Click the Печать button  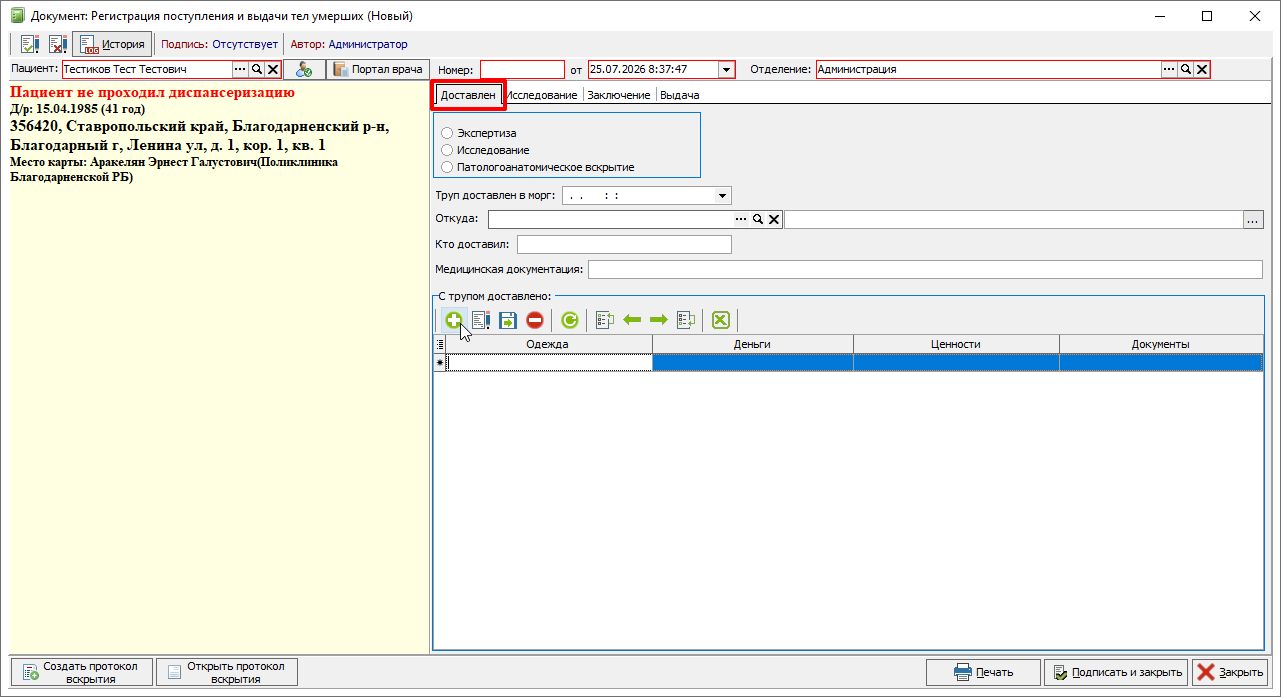(x=983, y=672)
